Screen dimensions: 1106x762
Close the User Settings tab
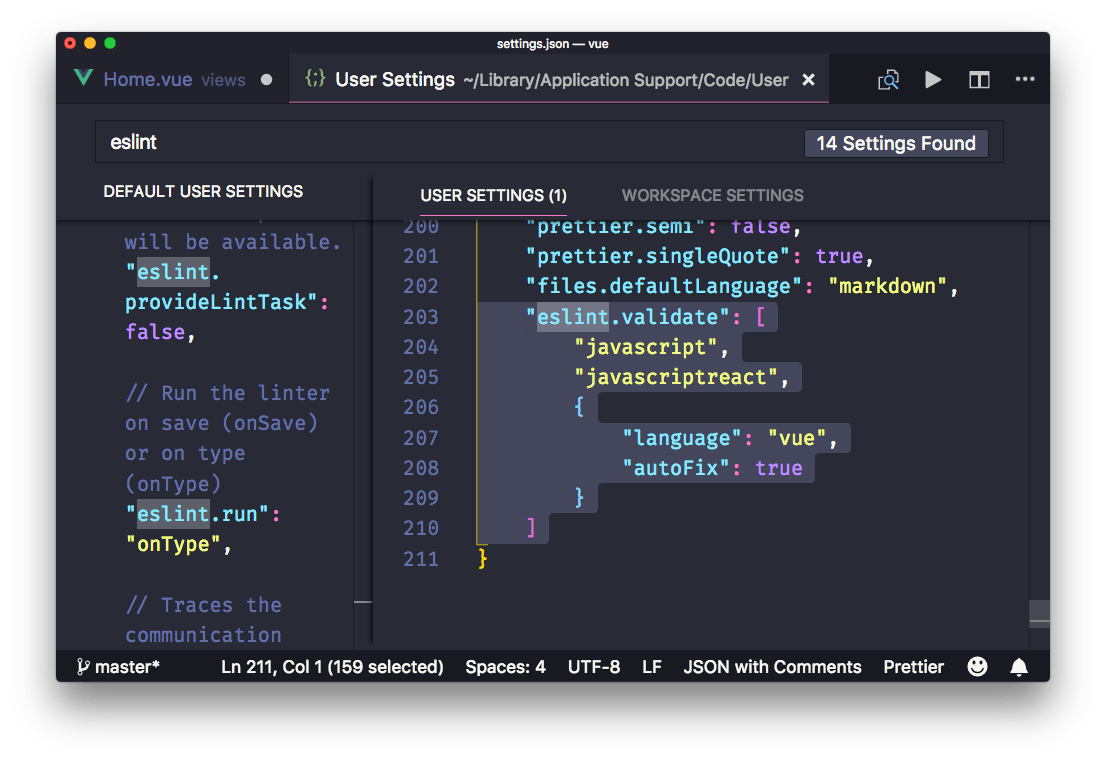click(808, 79)
